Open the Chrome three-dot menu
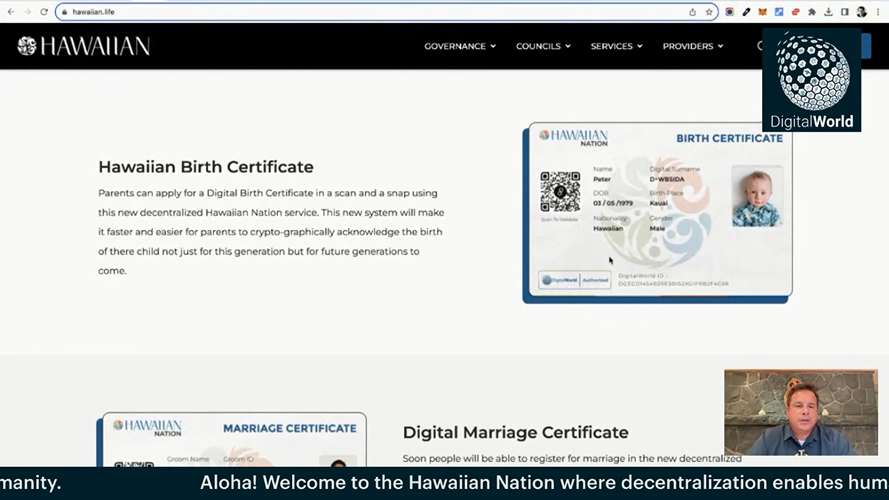The width and height of the screenshot is (889, 500). coord(879,12)
